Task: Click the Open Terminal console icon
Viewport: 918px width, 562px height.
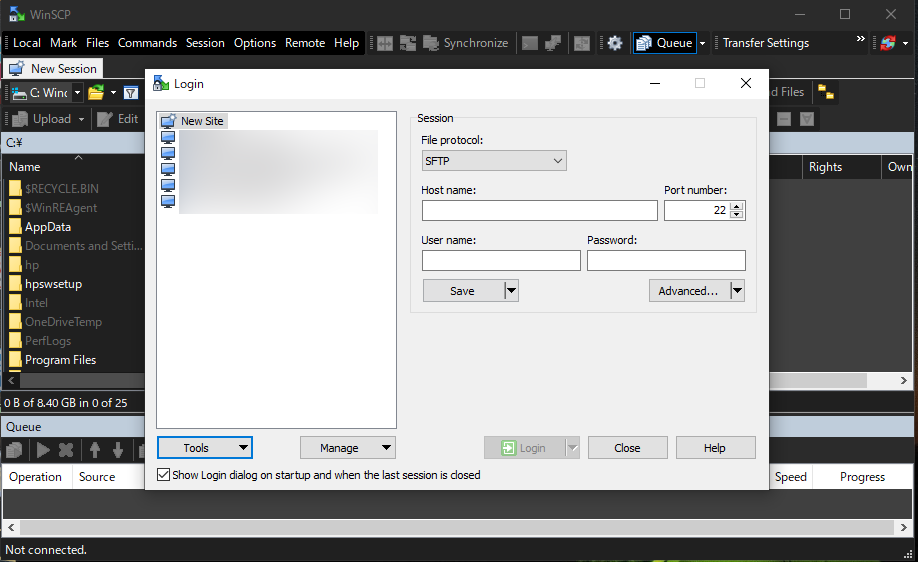Action: point(530,43)
